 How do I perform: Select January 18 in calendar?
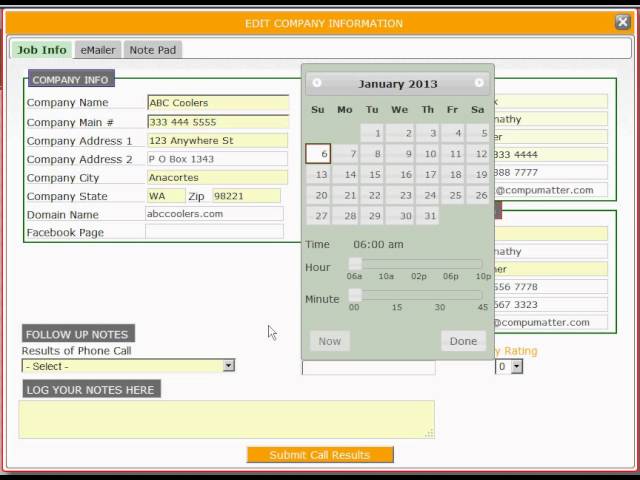click(453, 175)
